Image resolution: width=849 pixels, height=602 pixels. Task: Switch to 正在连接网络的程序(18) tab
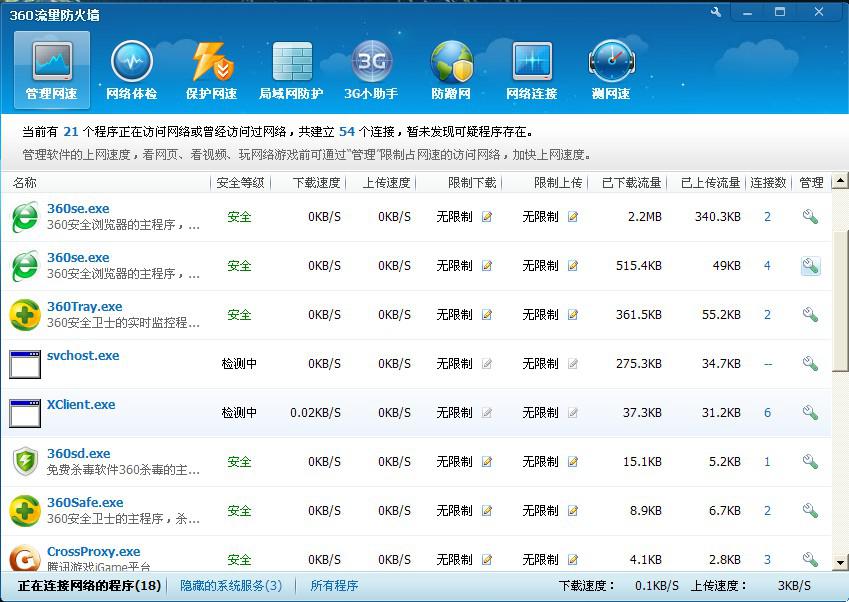[x=89, y=586]
